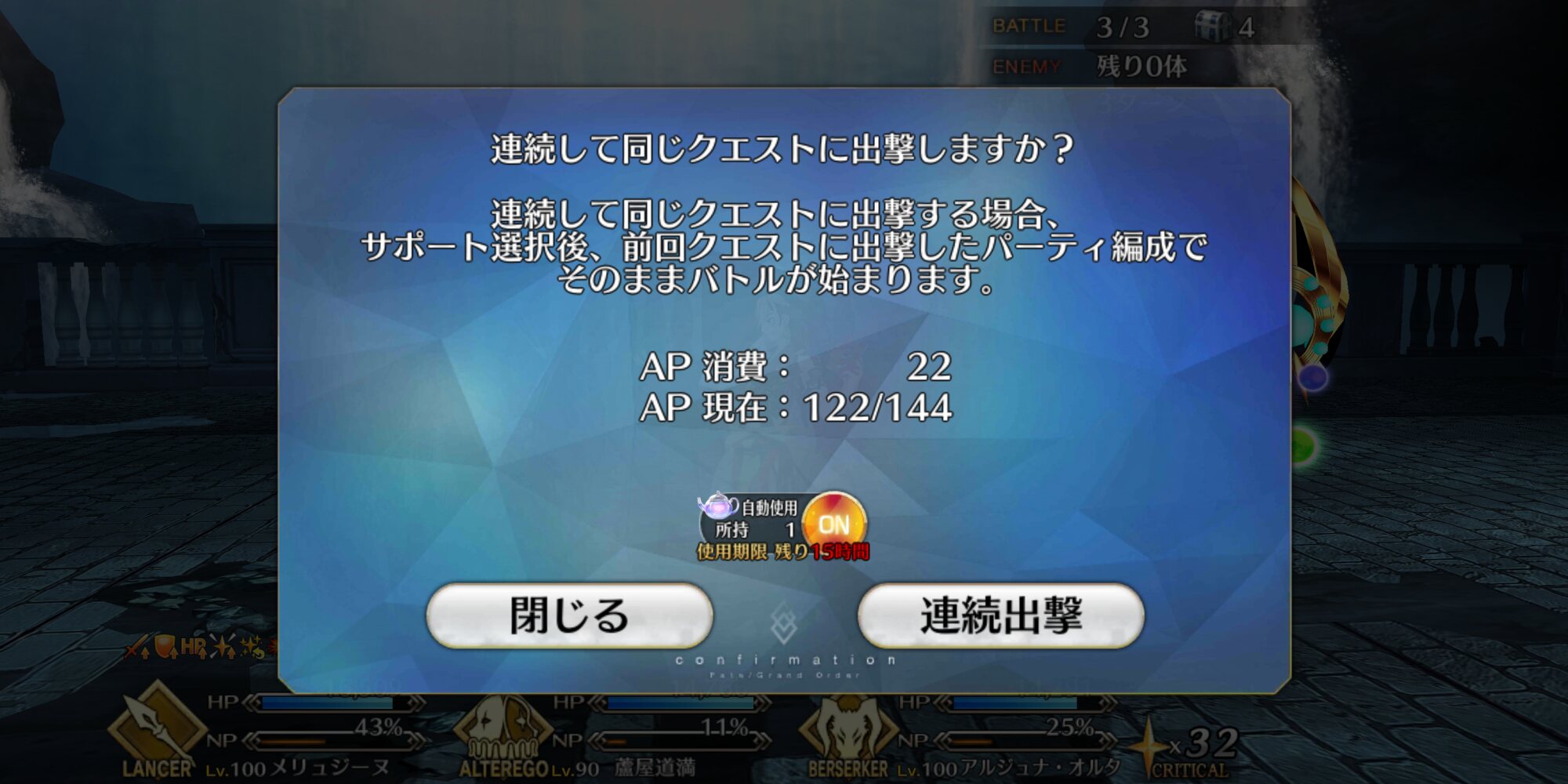Tap the 連続出撃 continue sortie button
This screenshot has width=1568, height=784.
coord(1001,615)
